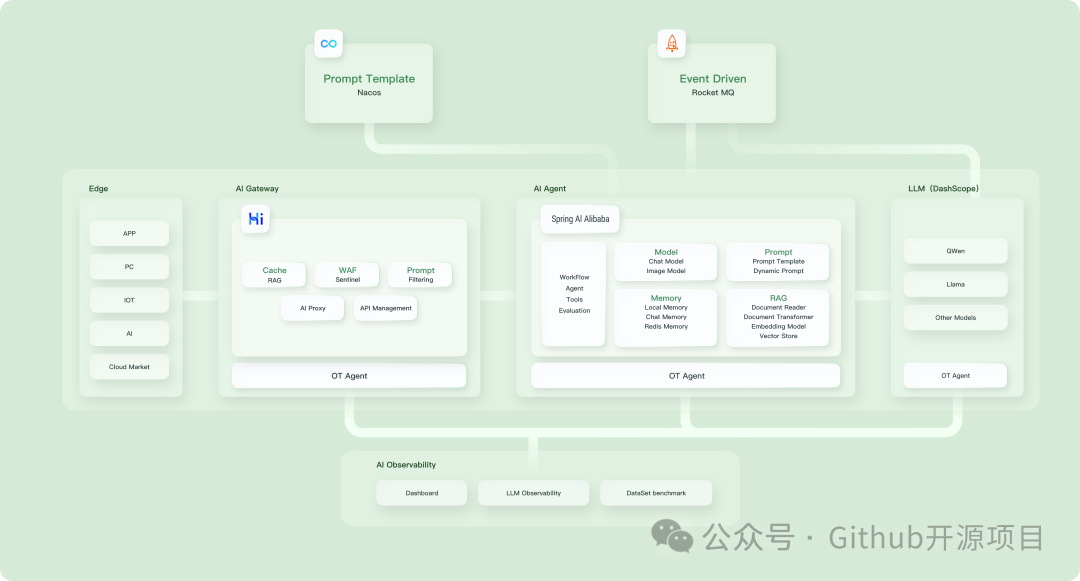
Task: Click the Document Reader line
Action: click(x=778, y=308)
